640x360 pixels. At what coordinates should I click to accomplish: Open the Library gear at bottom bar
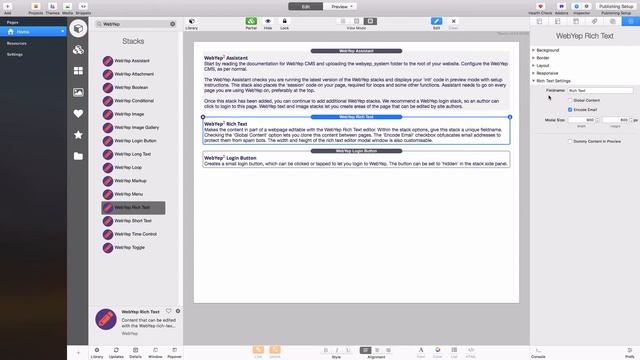click(97, 350)
